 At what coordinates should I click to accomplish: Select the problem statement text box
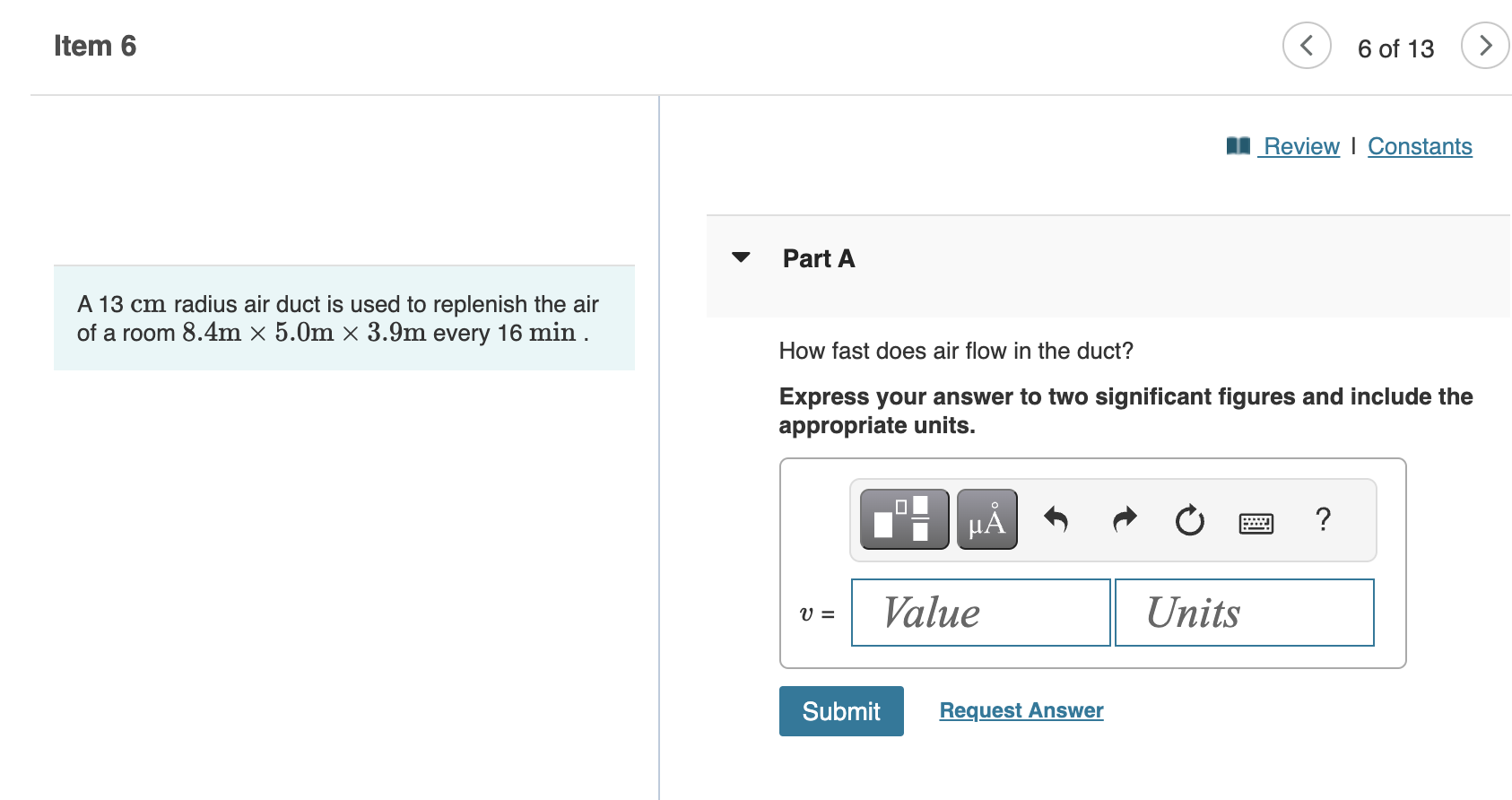pyautogui.click(x=344, y=318)
